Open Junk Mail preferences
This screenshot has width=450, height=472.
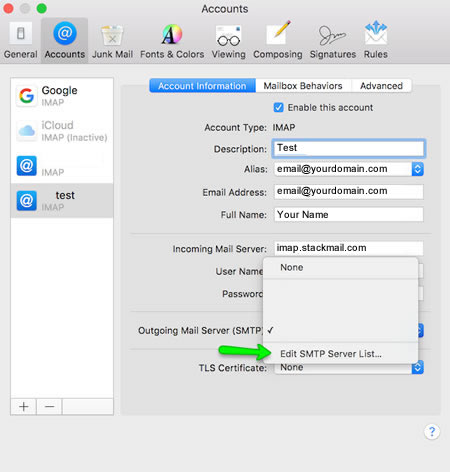point(112,41)
